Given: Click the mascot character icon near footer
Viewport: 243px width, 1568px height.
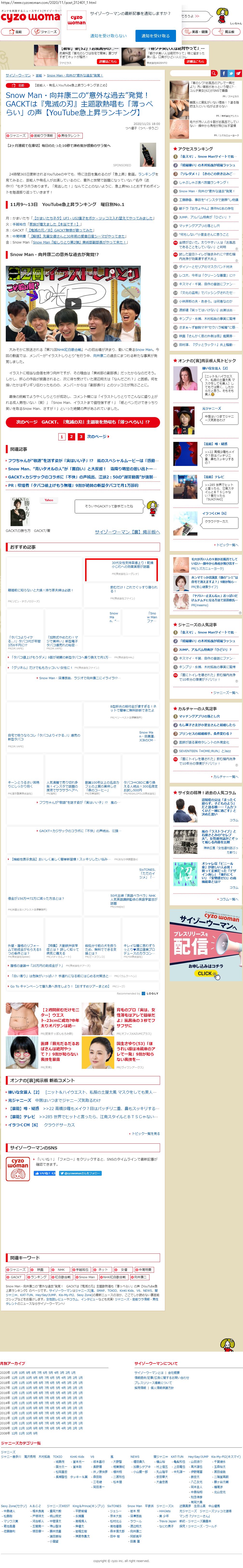Looking at the screenshot, I should [227, 1345].
